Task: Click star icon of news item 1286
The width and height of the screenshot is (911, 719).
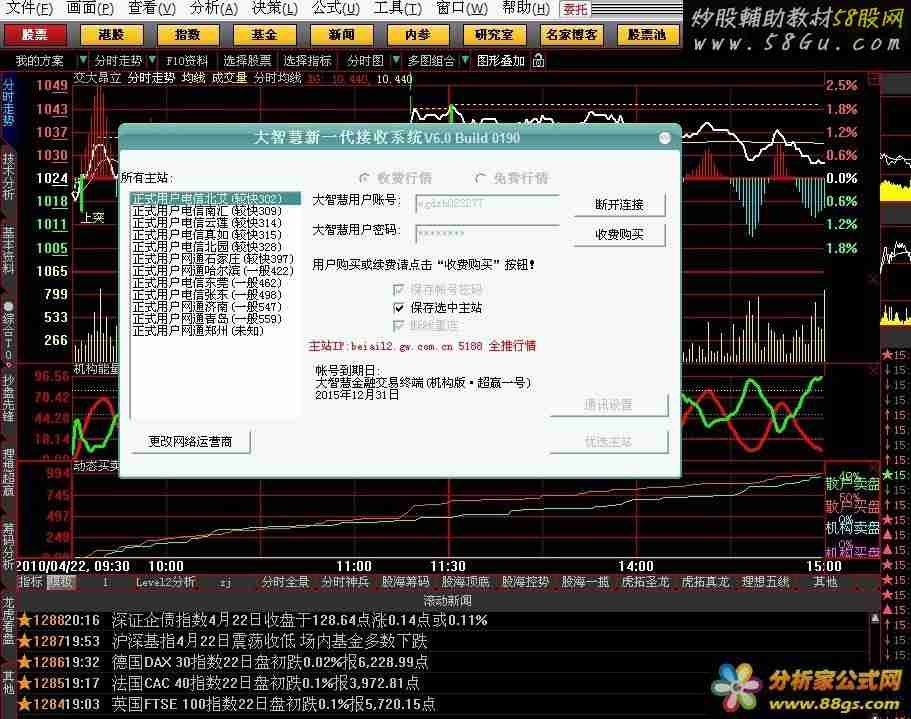Action: (x=24, y=662)
